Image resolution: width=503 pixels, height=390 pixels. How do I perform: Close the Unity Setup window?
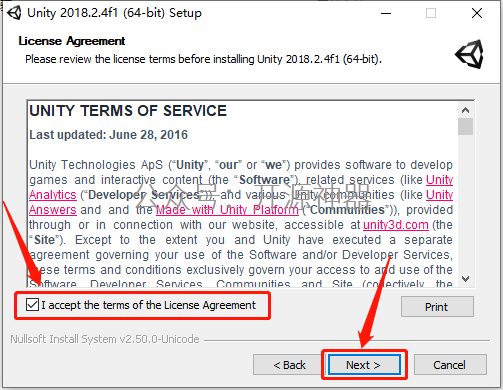[x=477, y=13]
